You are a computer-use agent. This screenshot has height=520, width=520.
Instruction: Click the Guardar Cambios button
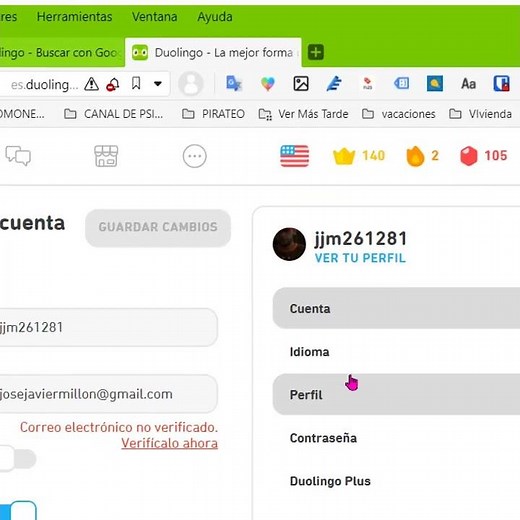(158, 228)
